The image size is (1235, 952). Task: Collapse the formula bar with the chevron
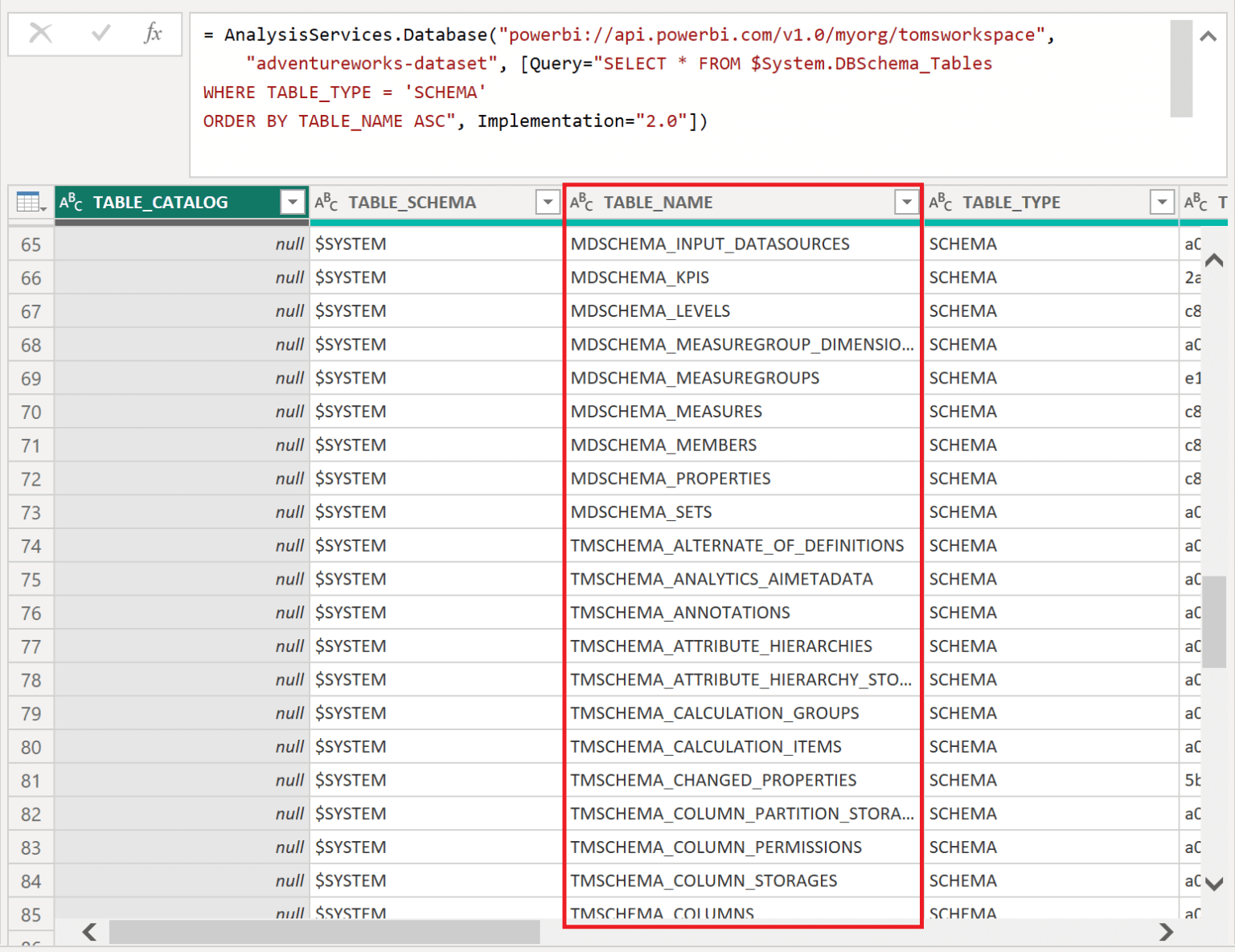[x=1208, y=35]
